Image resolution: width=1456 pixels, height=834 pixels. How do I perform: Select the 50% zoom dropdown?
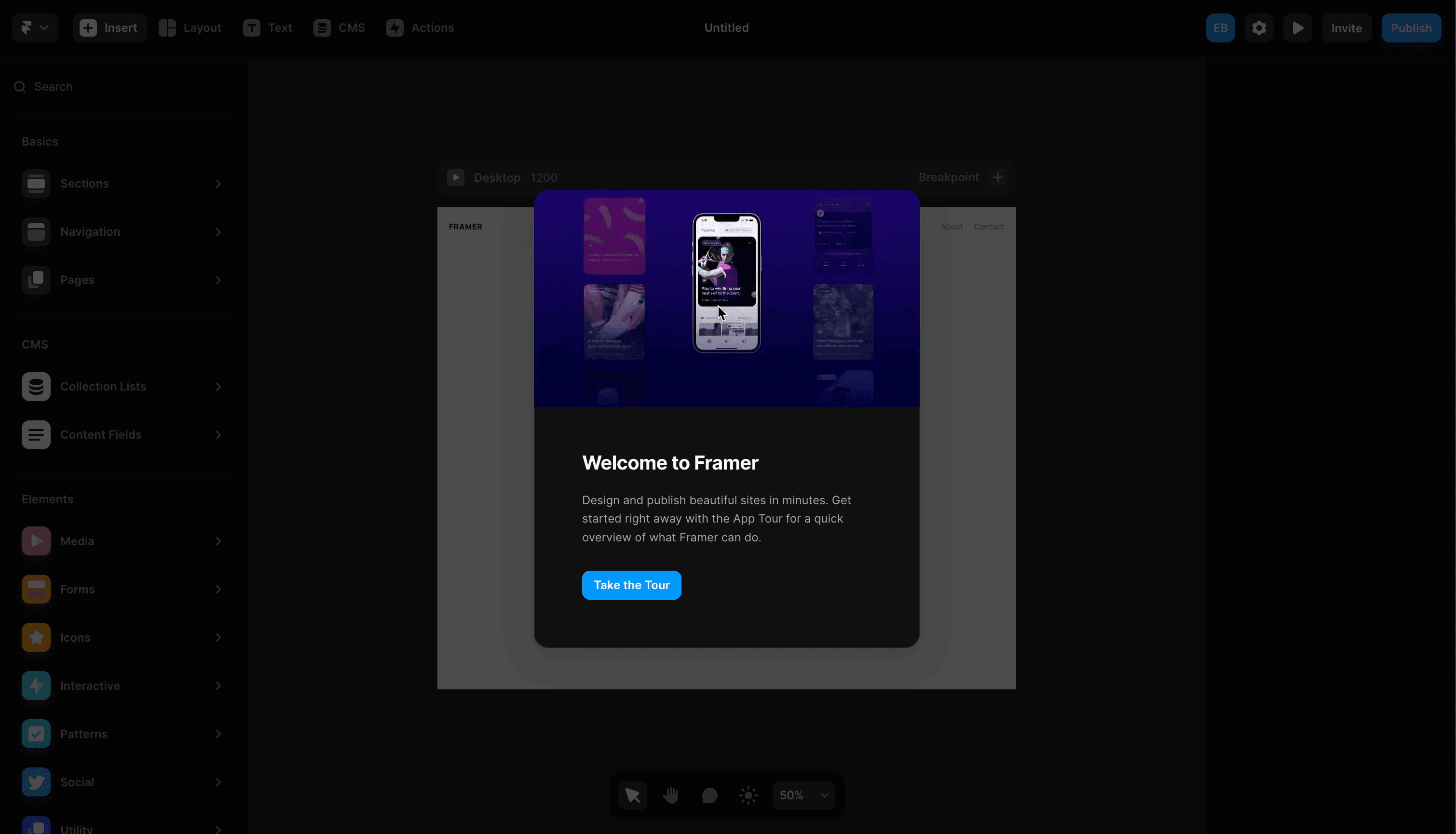point(803,795)
